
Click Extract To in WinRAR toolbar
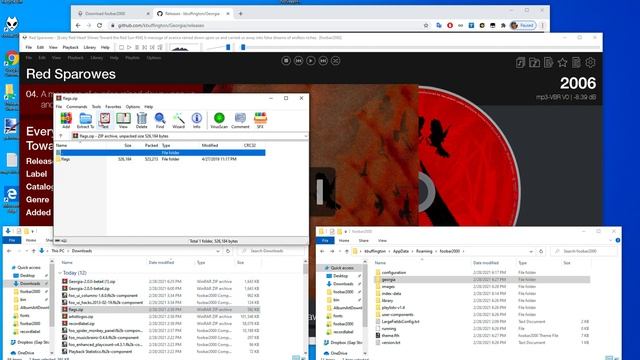[85, 120]
